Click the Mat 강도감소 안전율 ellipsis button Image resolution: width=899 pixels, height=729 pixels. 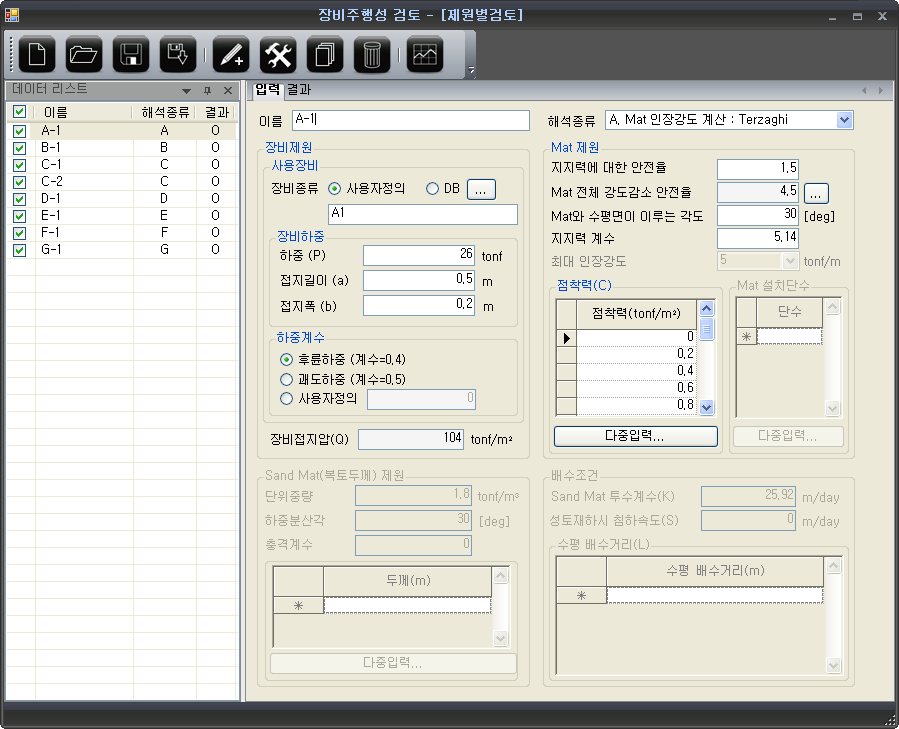click(816, 193)
